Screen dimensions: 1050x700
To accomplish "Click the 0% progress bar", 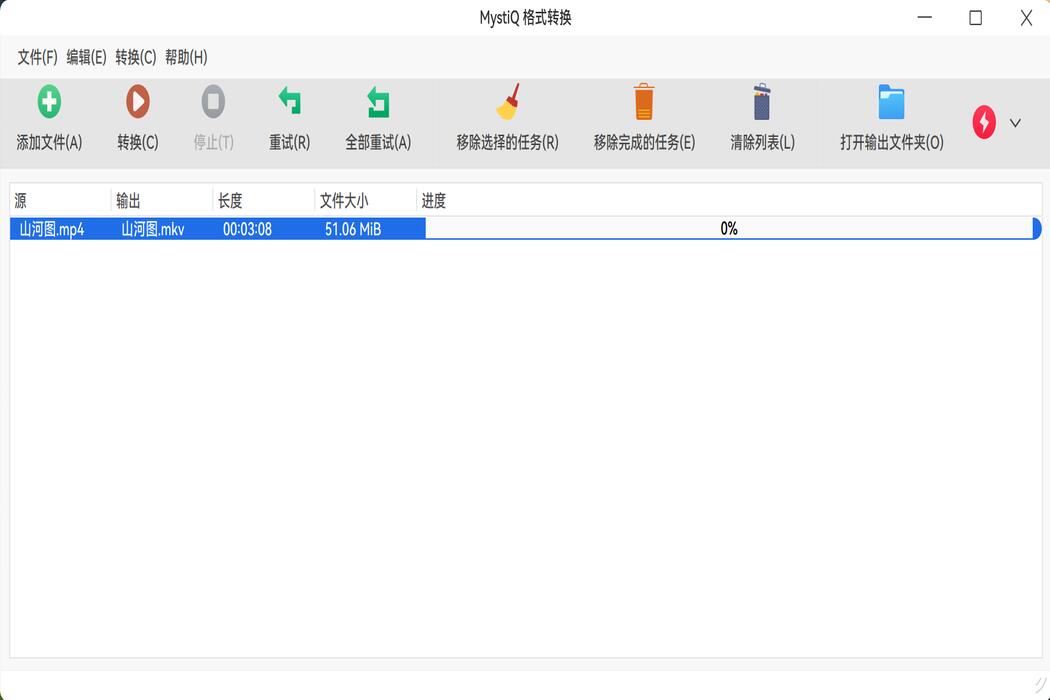I will pyautogui.click(x=729, y=228).
